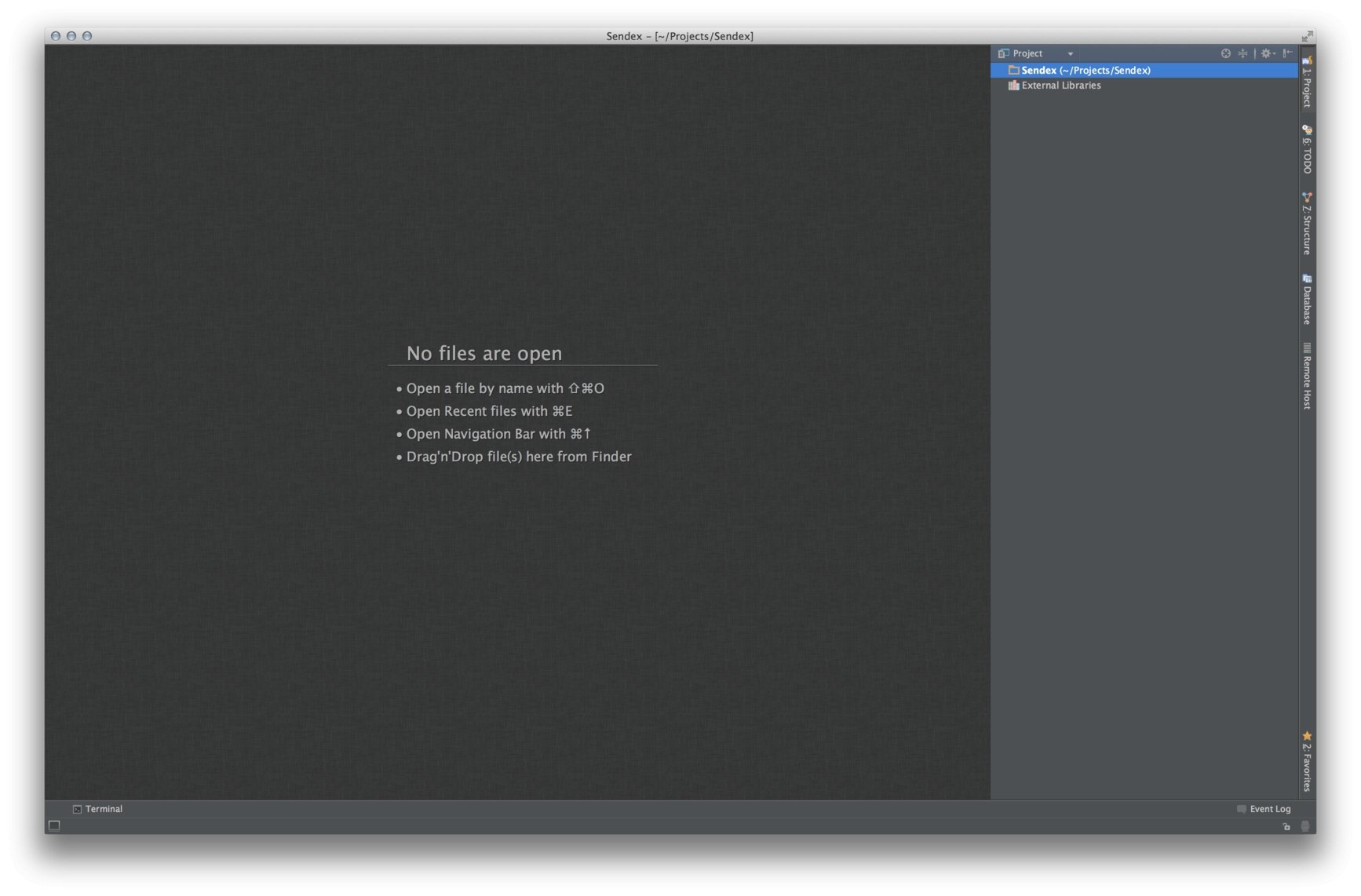This screenshot has width=1361, height=896.
Task: Click the Collapse All icon in Project panel
Action: click(1242, 53)
